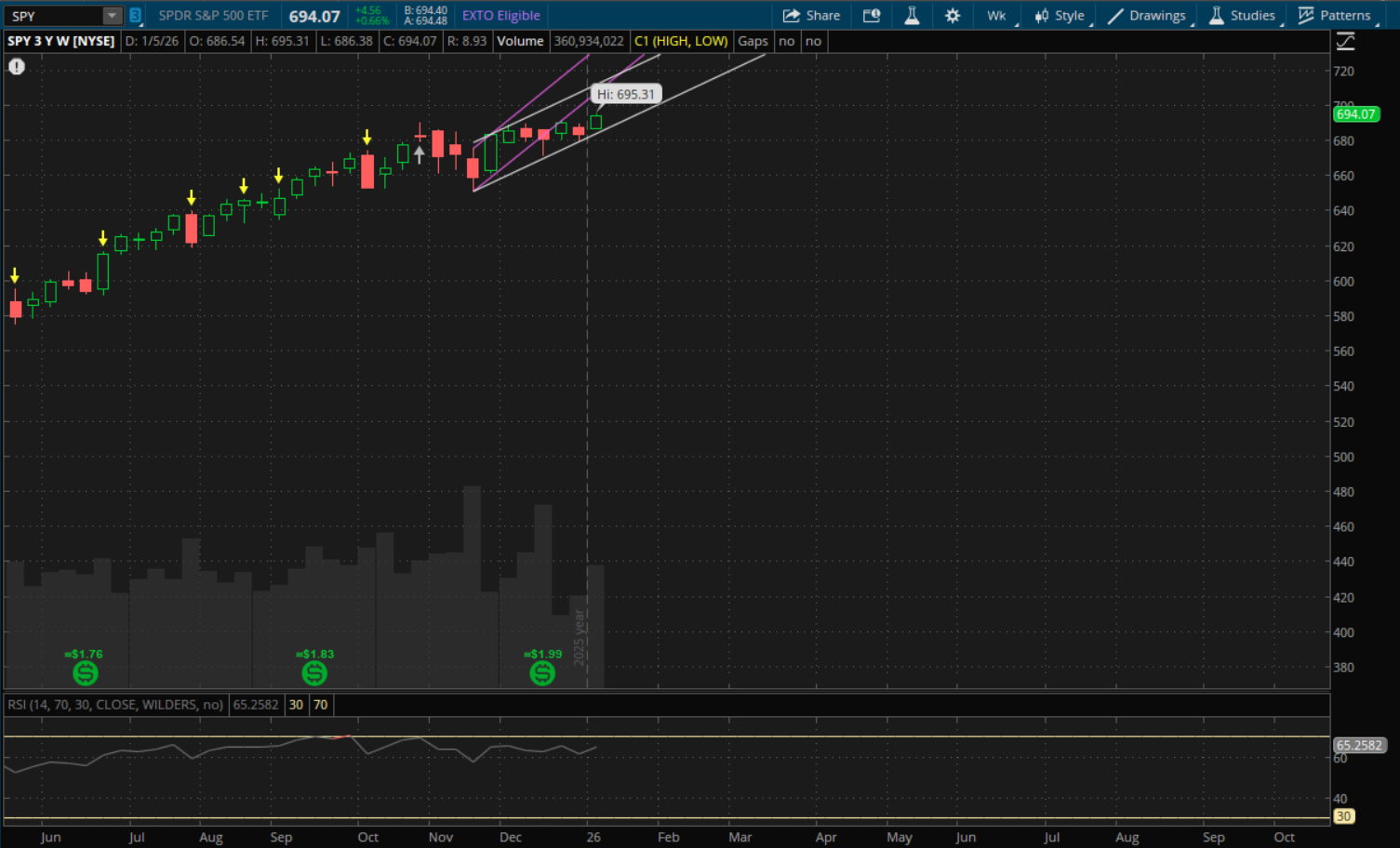Click the $1.99 dividend marker icon
The image size is (1400, 848).
(x=542, y=673)
